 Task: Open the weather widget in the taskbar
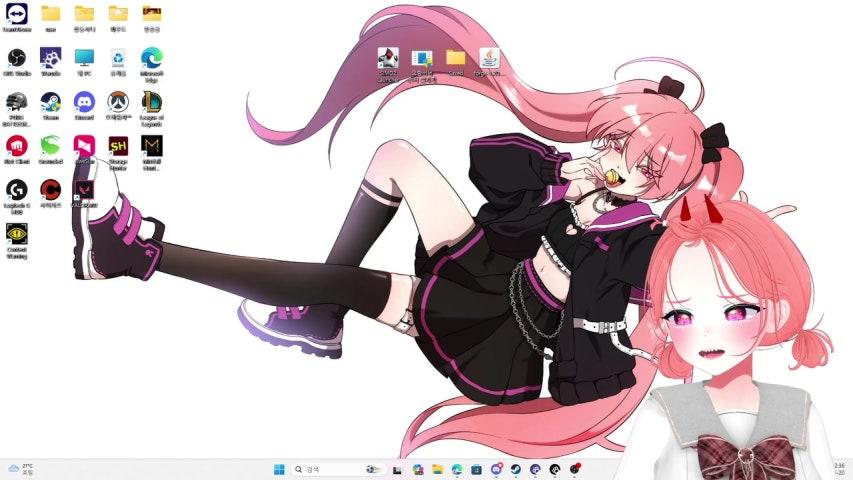pyautogui.click(x=21, y=469)
